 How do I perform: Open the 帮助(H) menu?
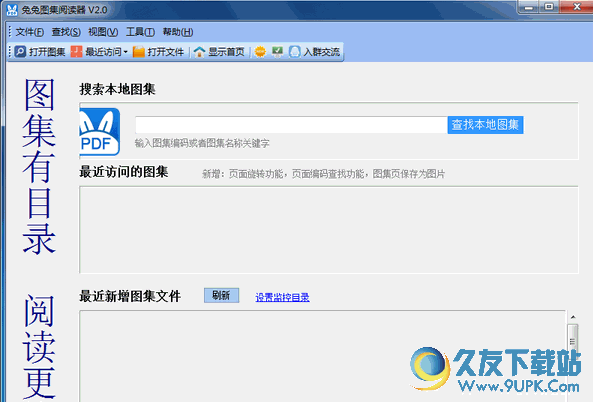[178, 32]
